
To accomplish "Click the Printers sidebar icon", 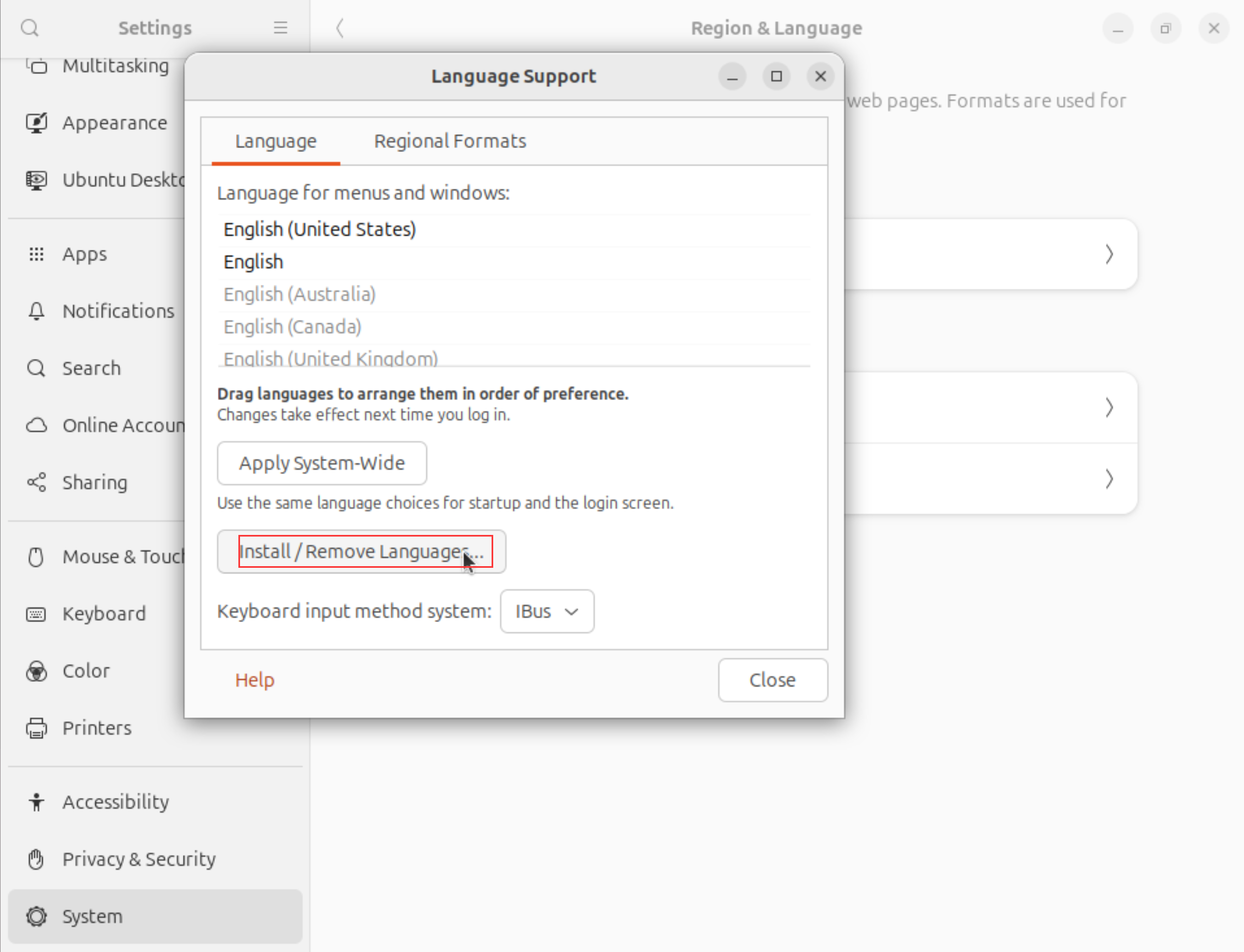I will [36, 728].
